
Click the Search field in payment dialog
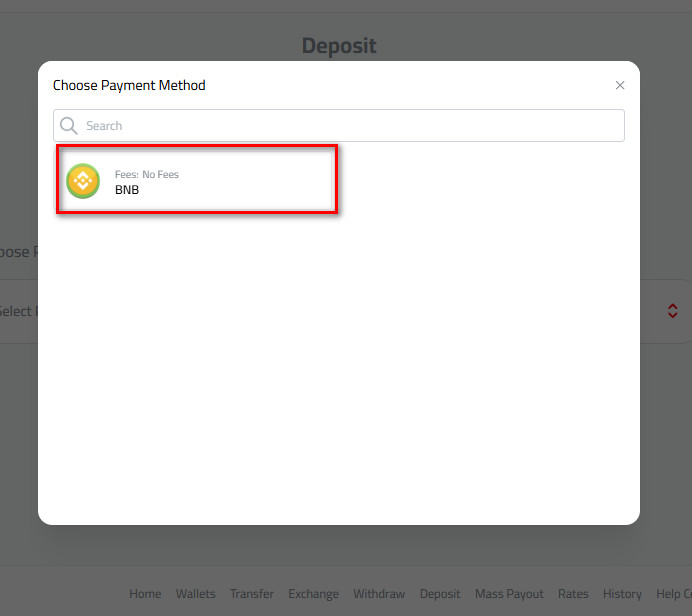point(338,126)
